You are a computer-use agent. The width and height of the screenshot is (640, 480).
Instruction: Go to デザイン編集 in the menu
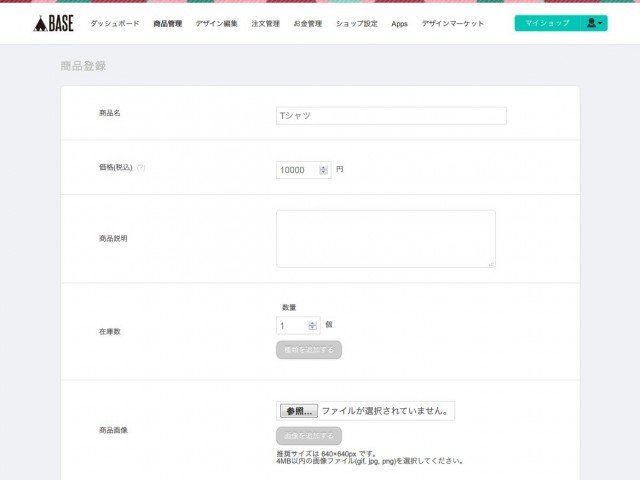pos(217,24)
